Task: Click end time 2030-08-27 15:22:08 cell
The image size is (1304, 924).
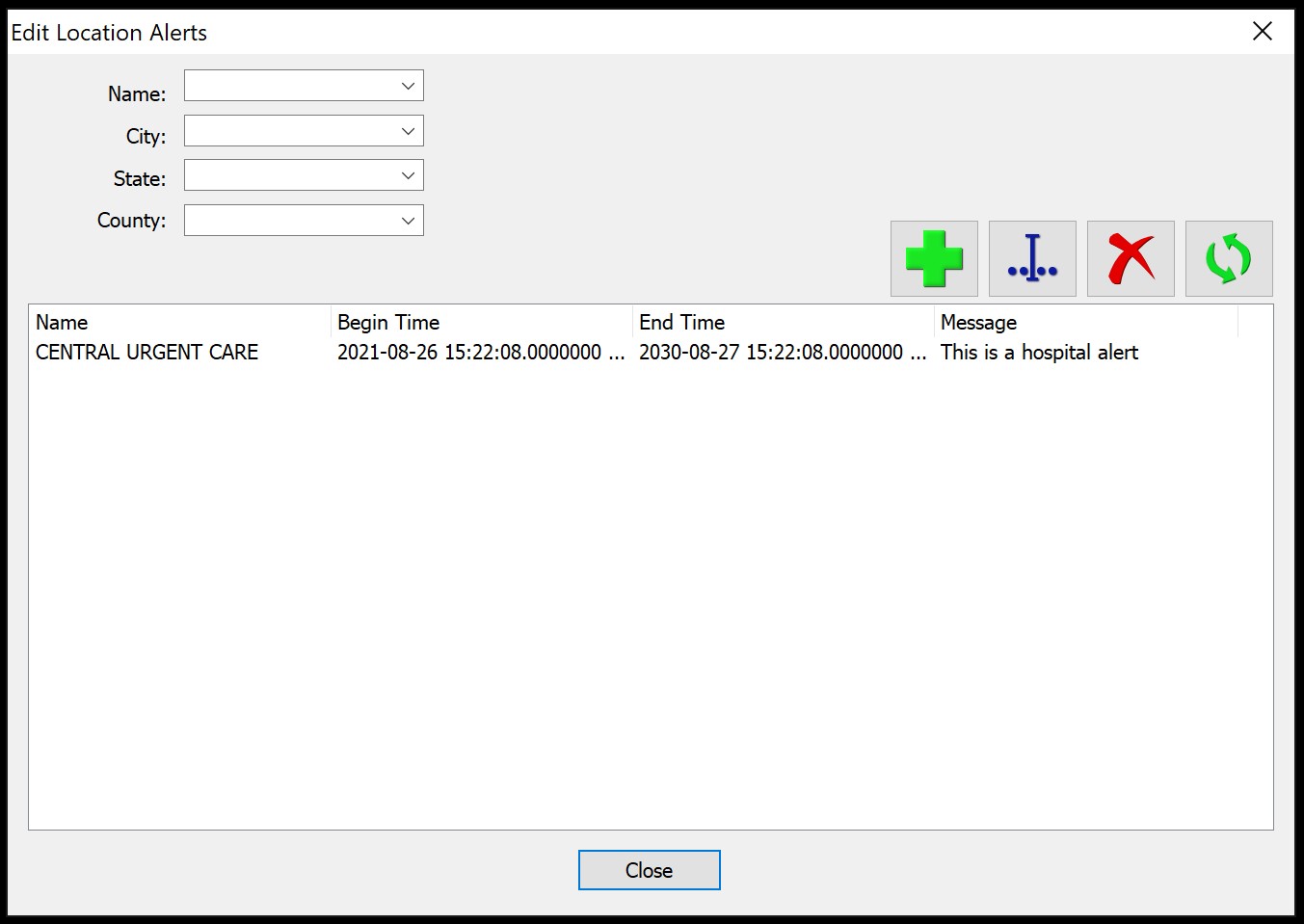Action: point(783,353)
